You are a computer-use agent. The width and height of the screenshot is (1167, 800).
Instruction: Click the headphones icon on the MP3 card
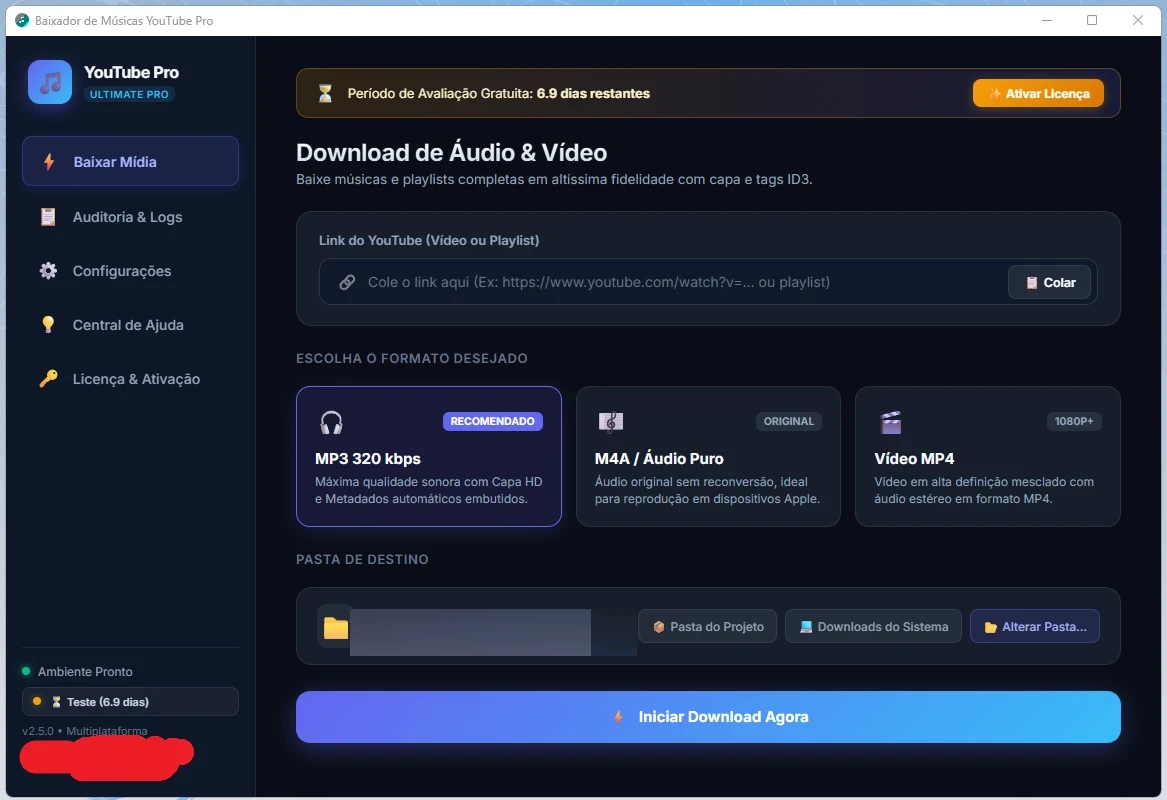point(331,422)
